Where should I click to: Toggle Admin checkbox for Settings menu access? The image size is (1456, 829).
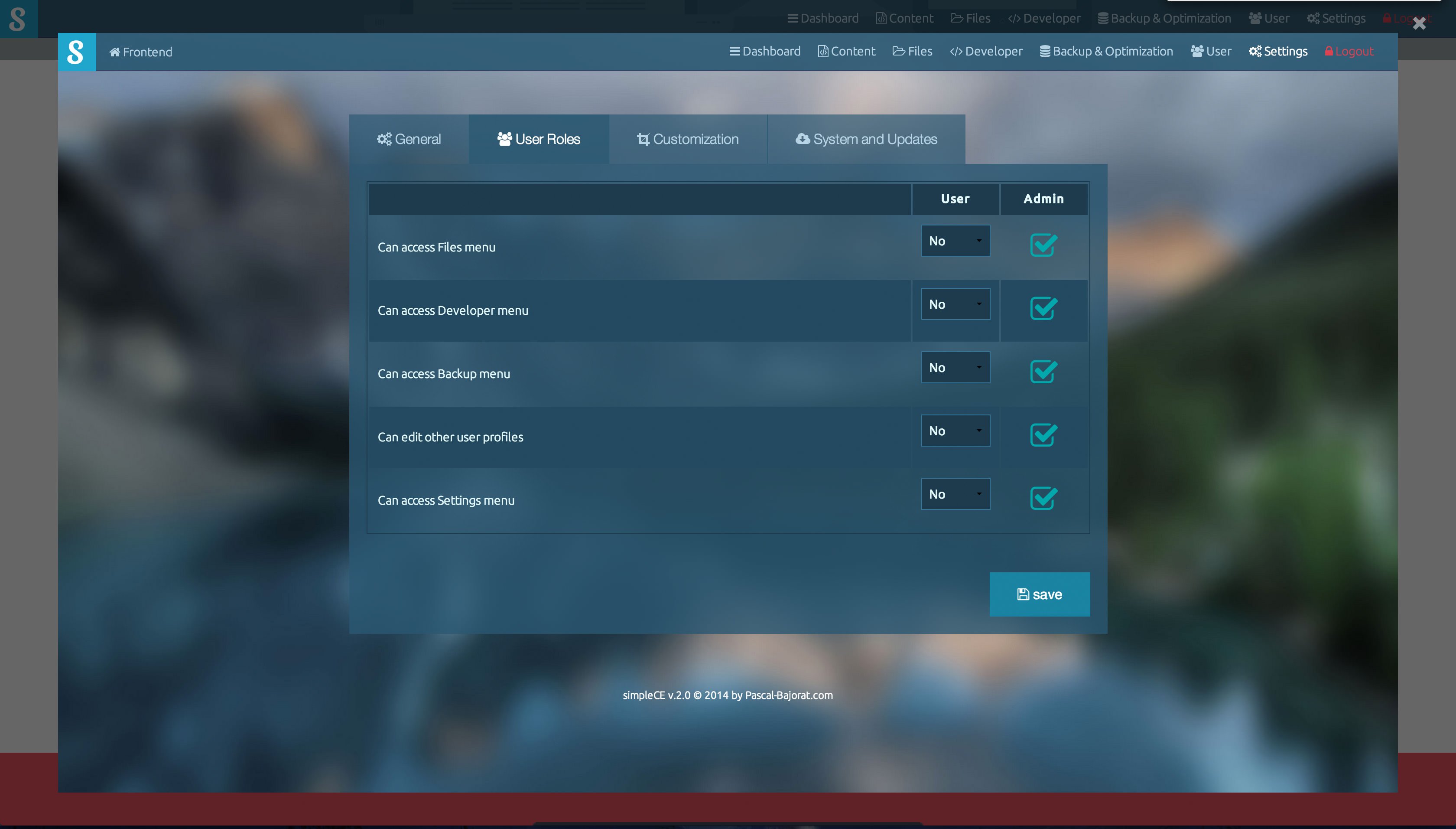[x=1043, y=498]
